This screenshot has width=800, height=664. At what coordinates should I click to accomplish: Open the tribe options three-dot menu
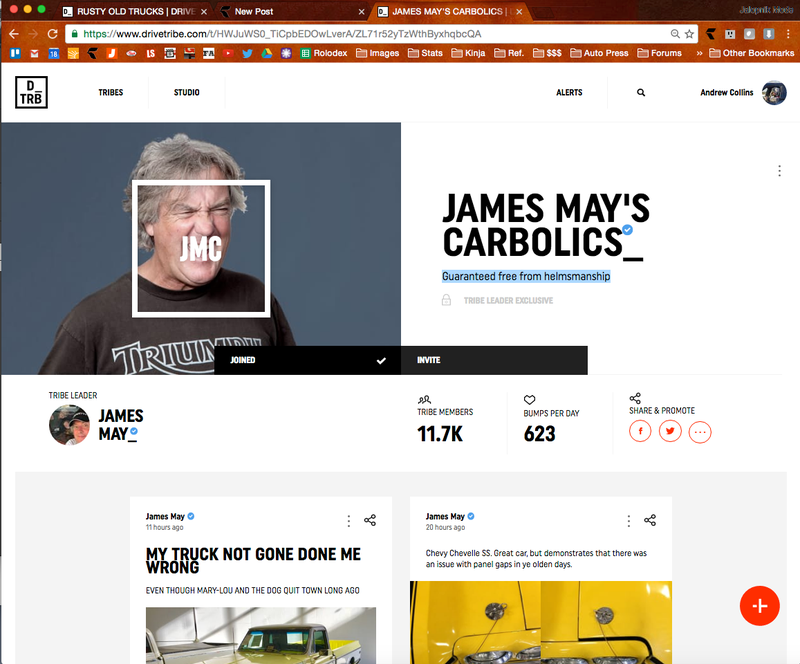click(780, 170)
